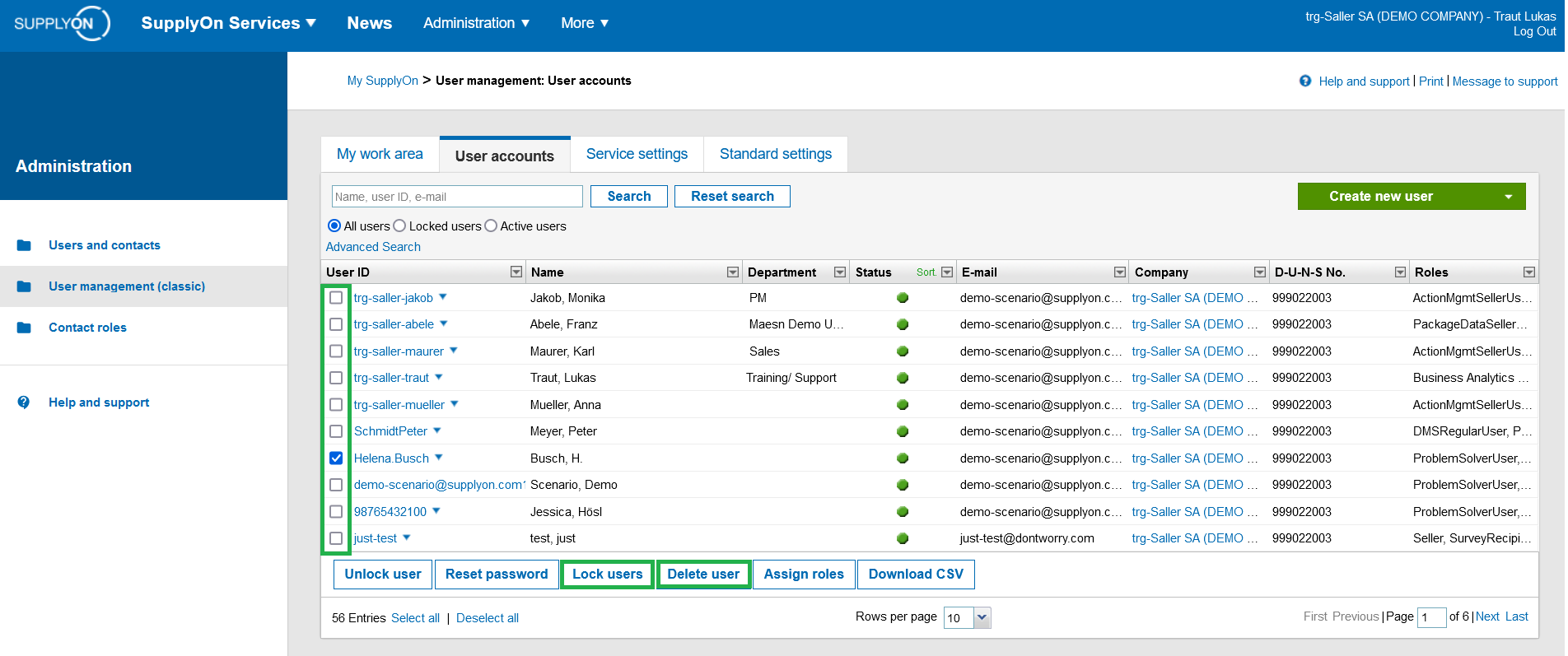Expand the trg-saller-mueller user action arrow

[x=455, y=404]
